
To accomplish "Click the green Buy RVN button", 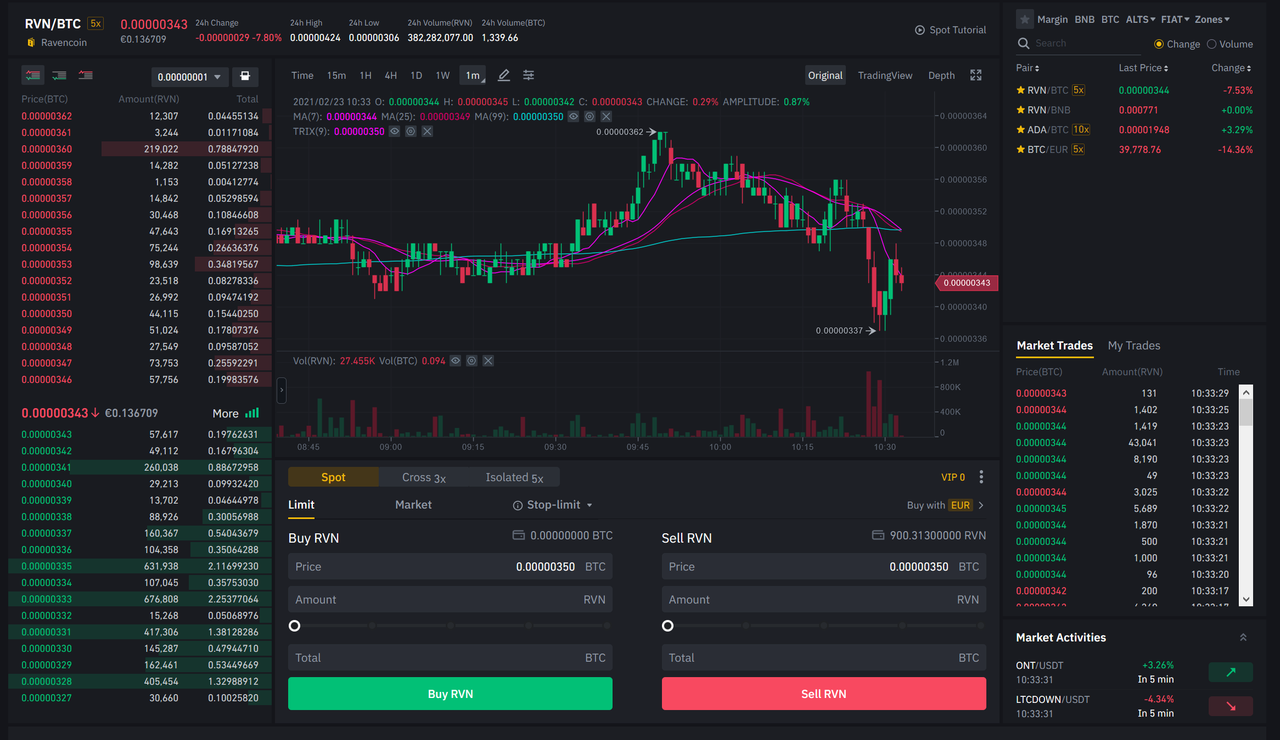I will 450,694.
